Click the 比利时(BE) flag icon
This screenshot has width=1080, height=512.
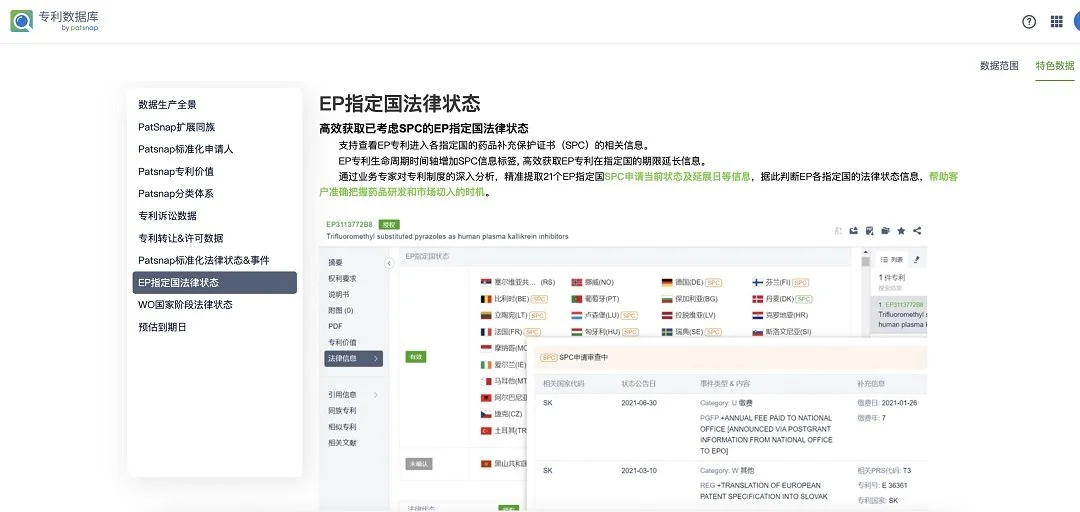point(486,299)
